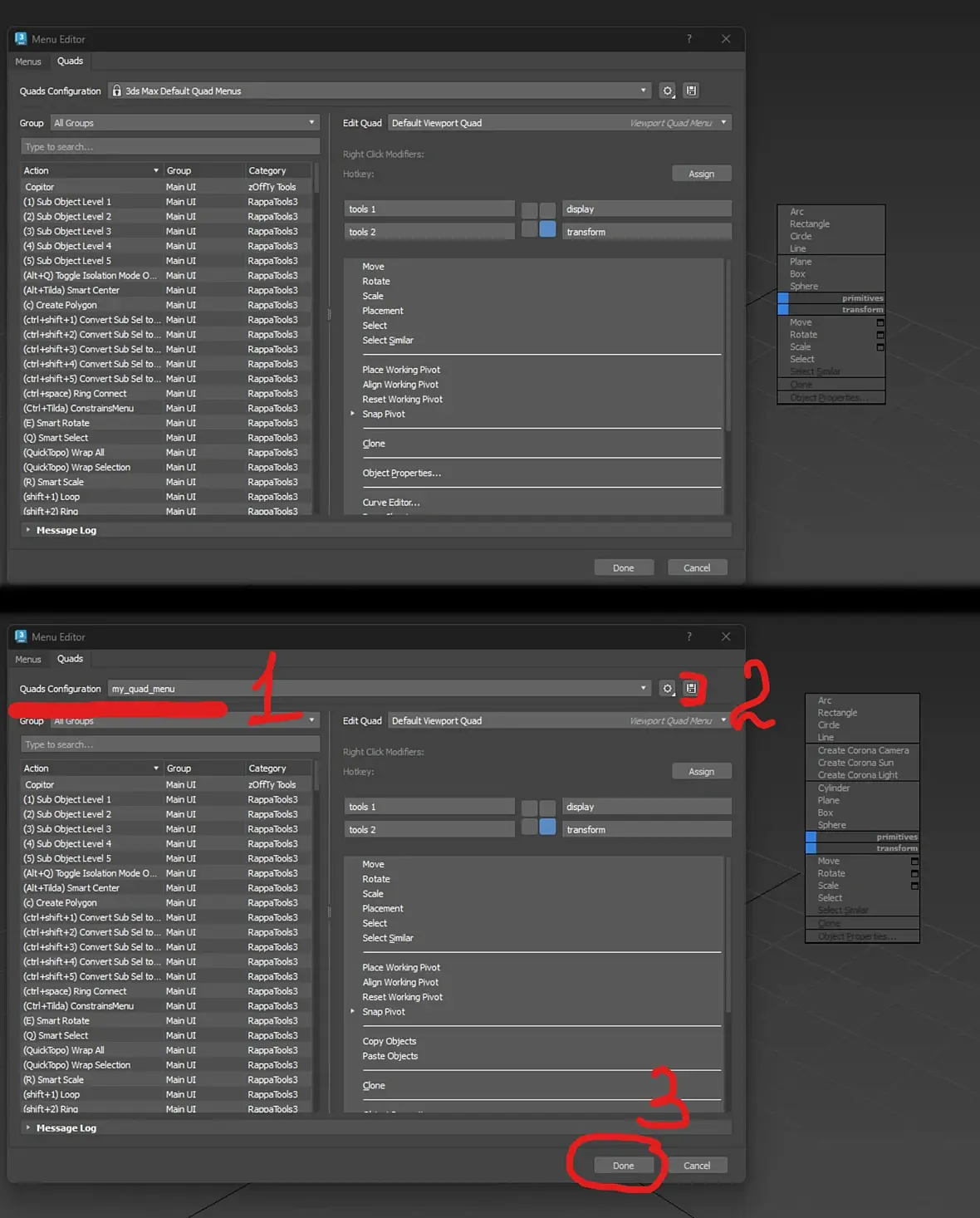
Task: Open Edit Quad dropdown in lower Menu Editor
Action: click(560, 720)
